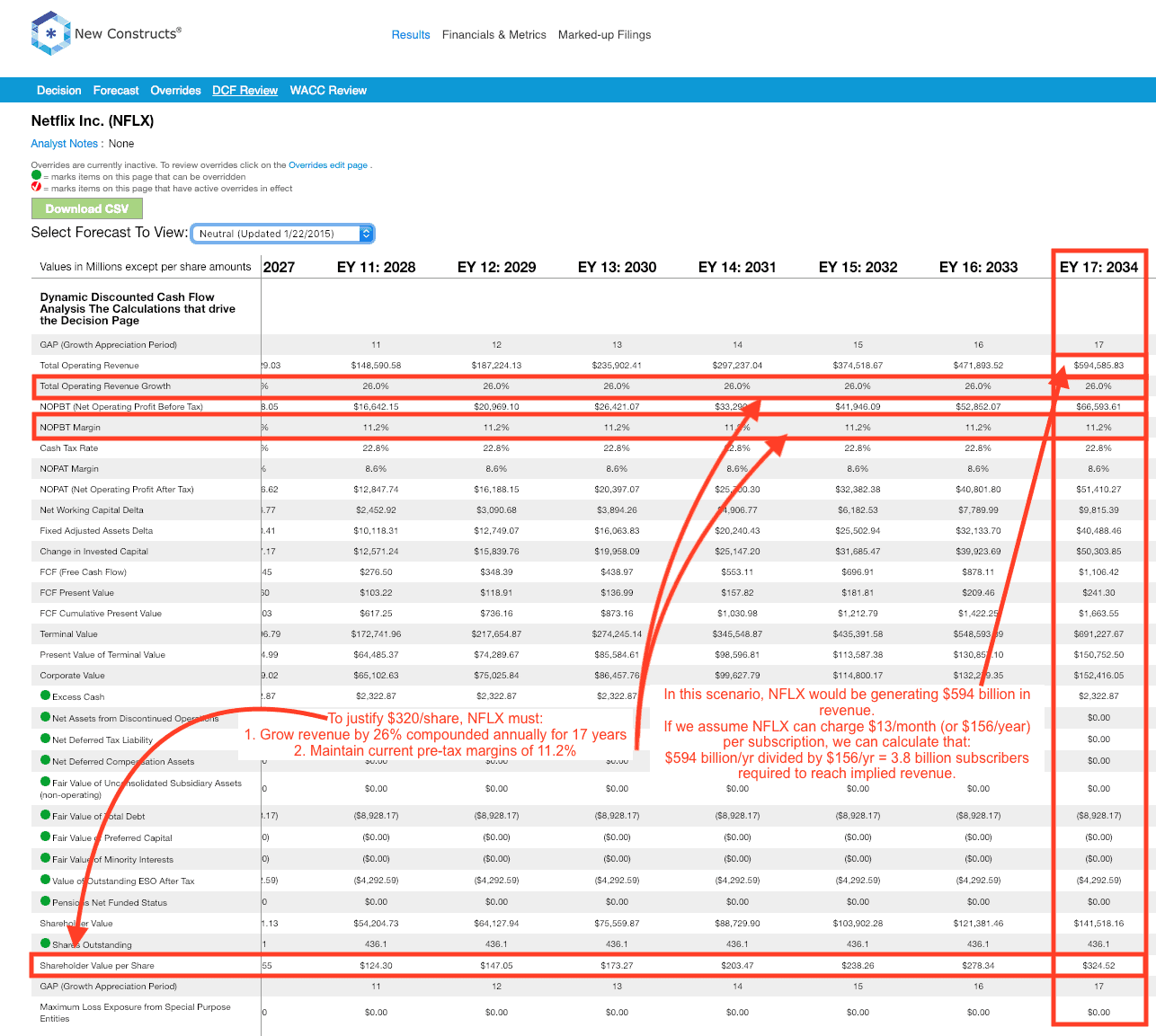1156x1036 pixels.
Task: Click the EY 14: 2031 column header
Action: [x=737, y=267]
